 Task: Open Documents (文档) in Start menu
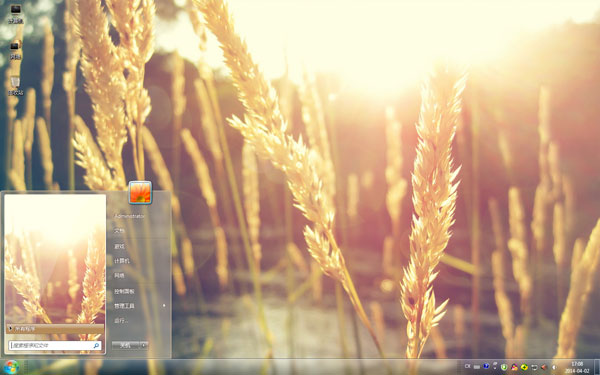(x=119, y=231)
